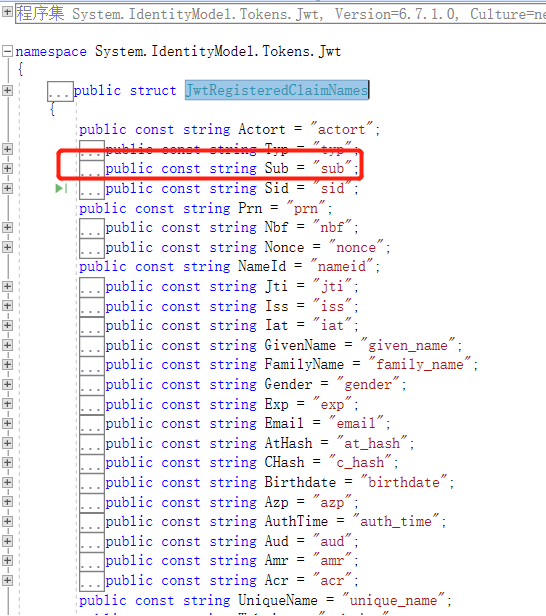Expand outlining plus beside Email constant
Viewport: 546px width, 616px height.
pyautogui.click(x=7, y=423)
